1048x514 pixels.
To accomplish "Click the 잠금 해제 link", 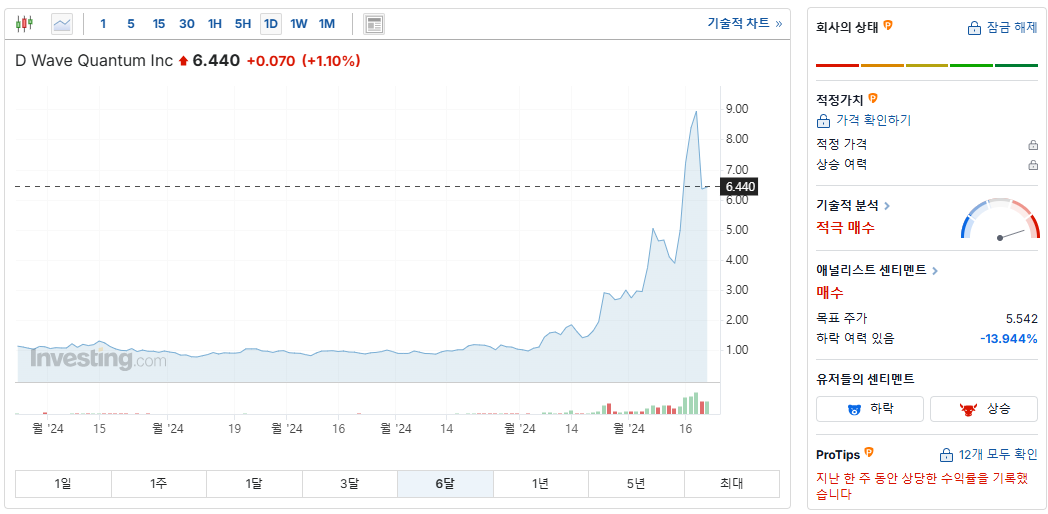I will (x=1012, y=28).
